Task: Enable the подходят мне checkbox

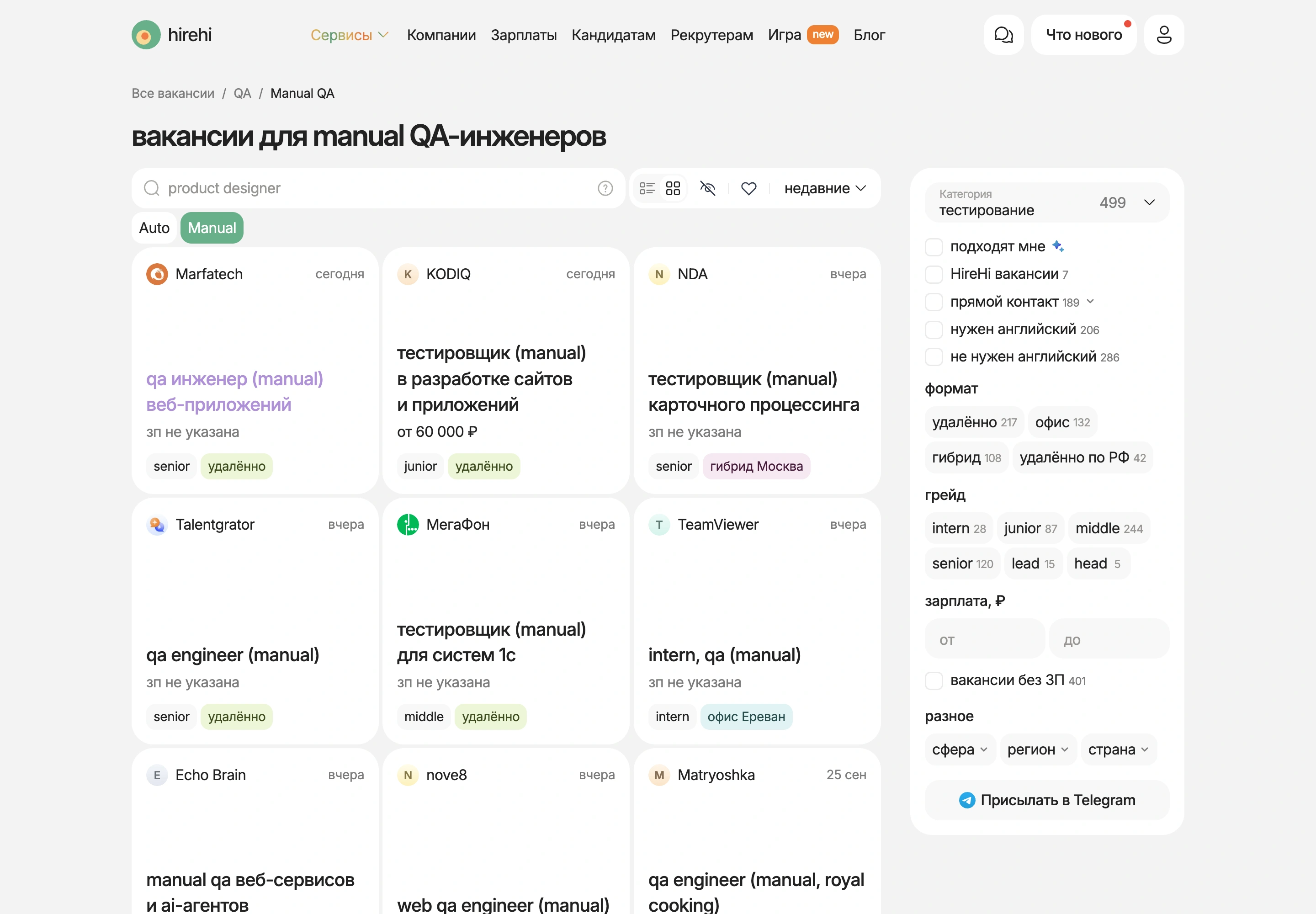Action: coord(934,247)
